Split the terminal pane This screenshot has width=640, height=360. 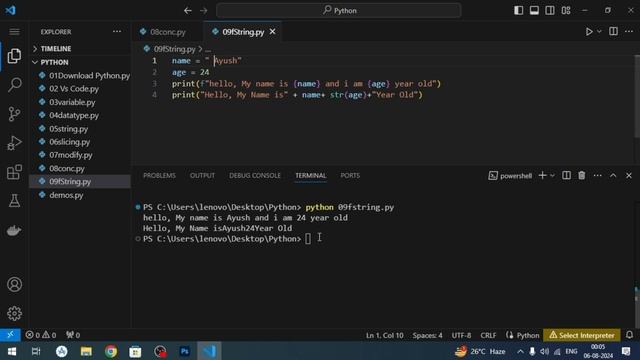(x=566, y=175)
